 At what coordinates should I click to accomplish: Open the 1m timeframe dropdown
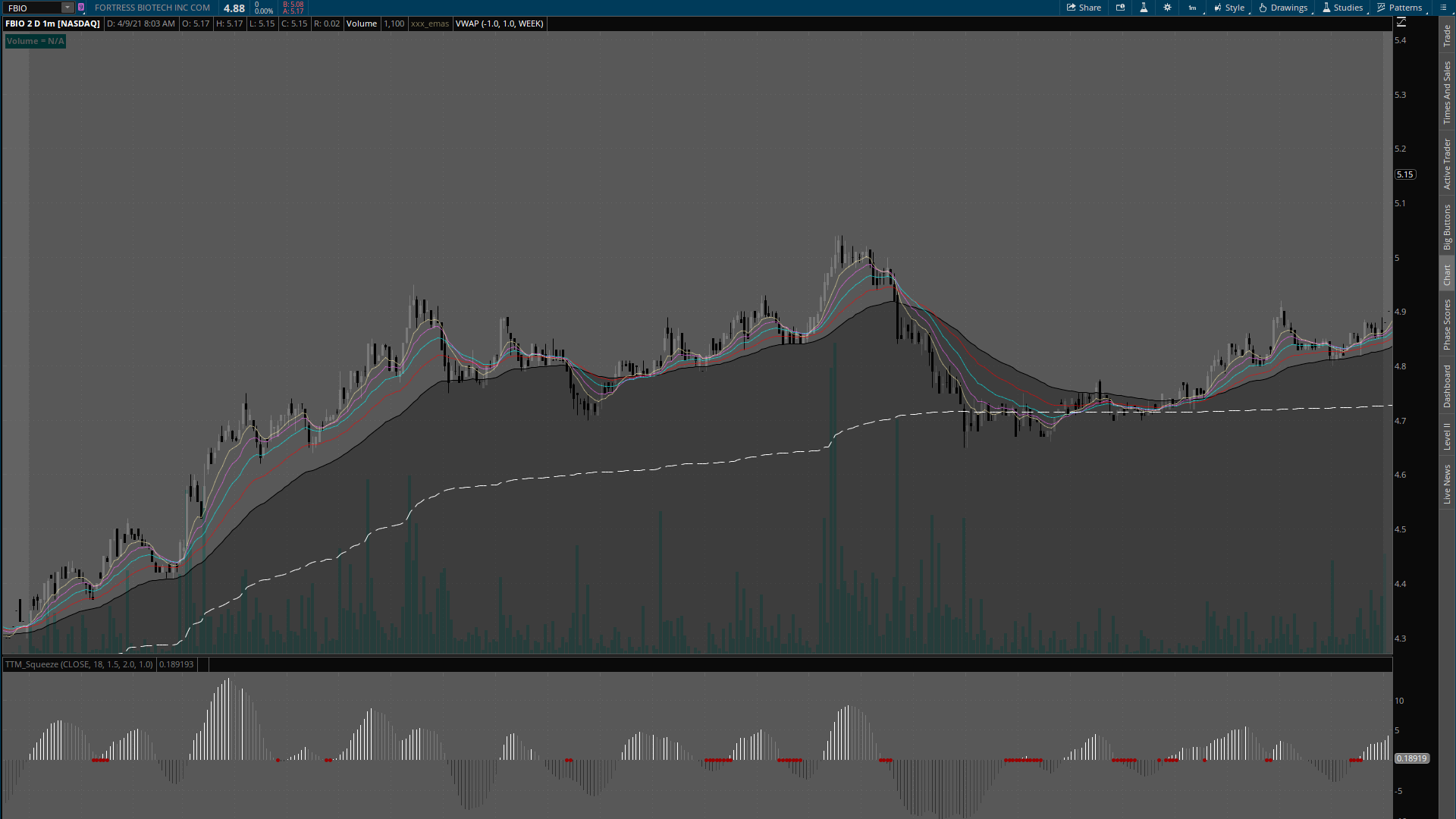[1193, 8]
